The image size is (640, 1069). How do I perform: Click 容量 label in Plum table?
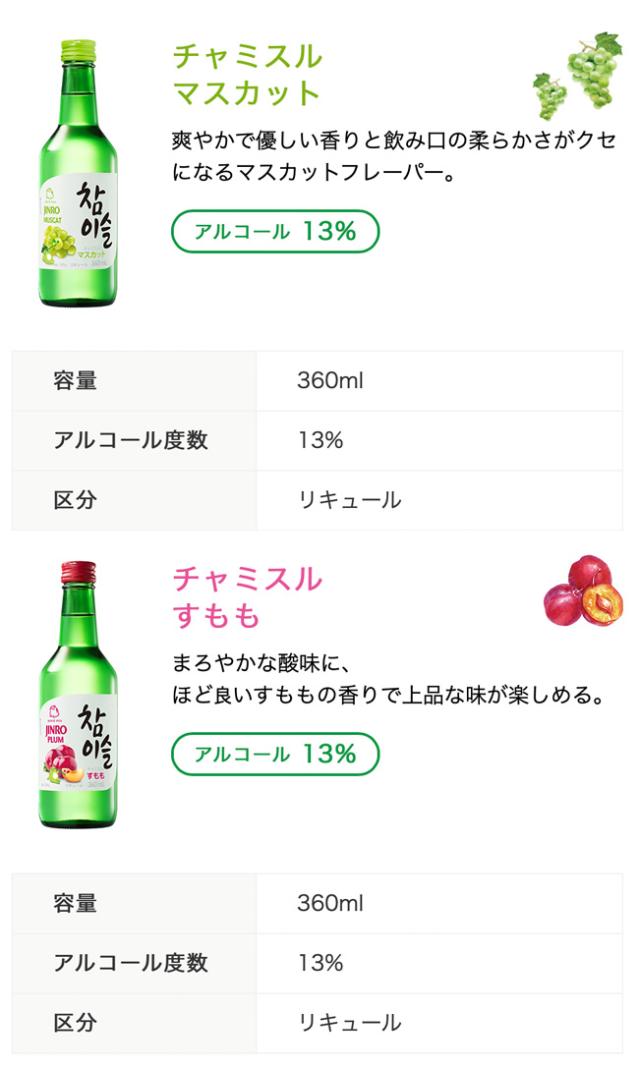point(75,904)
